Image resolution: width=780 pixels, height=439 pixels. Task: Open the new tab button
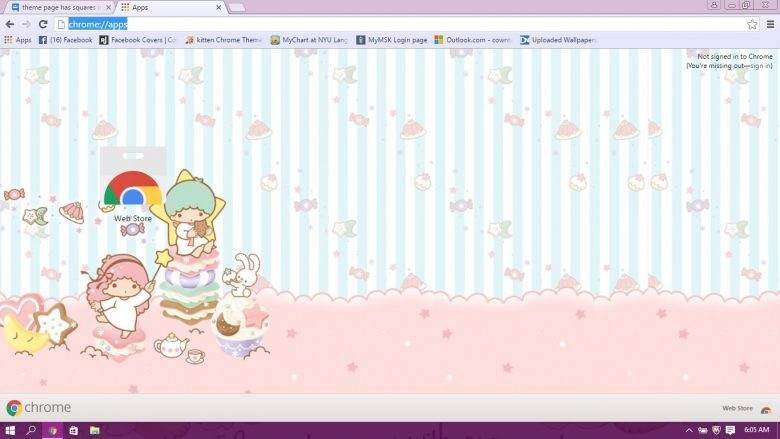236,8
